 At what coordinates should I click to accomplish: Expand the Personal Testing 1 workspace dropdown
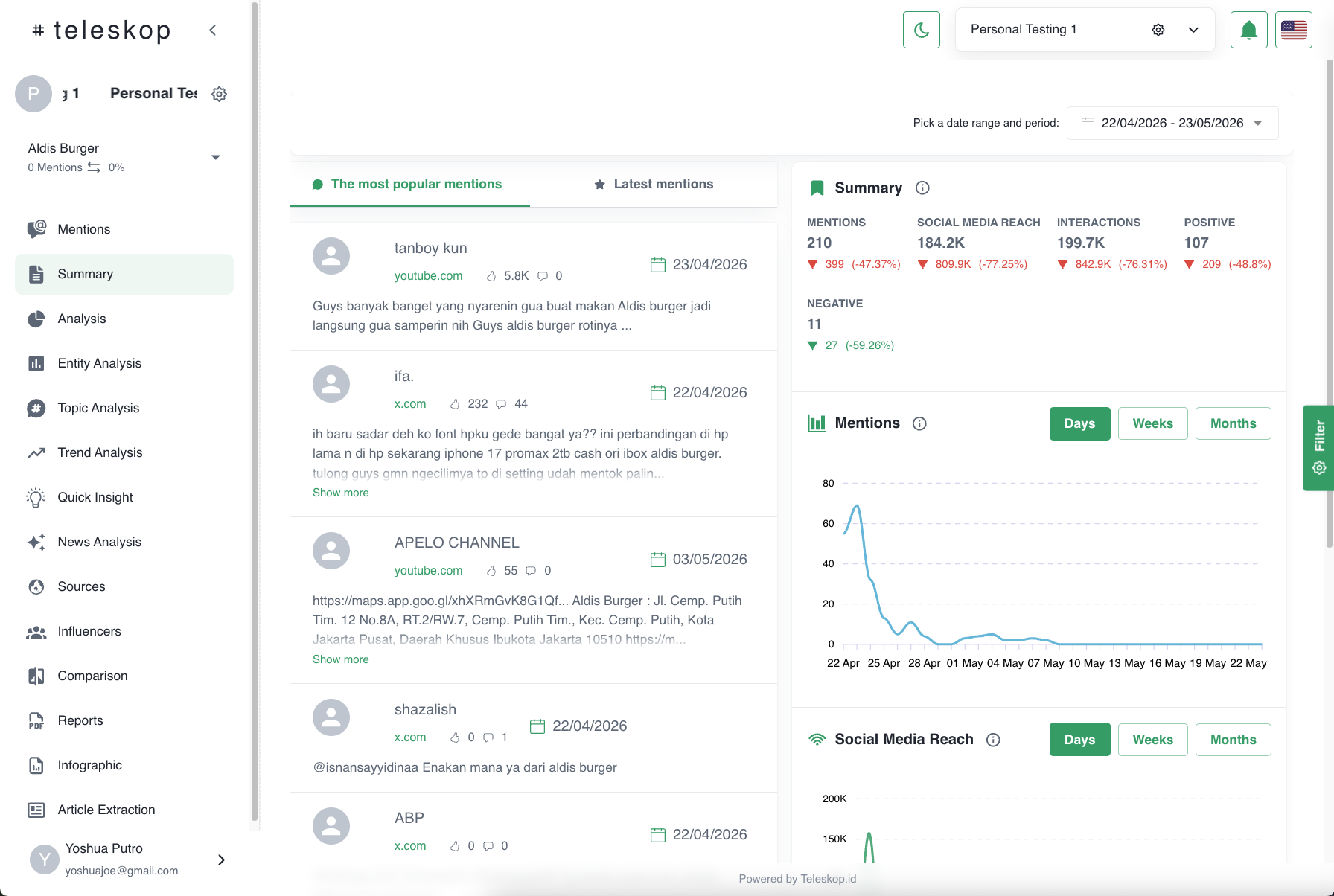click(x=1193, y=30)
